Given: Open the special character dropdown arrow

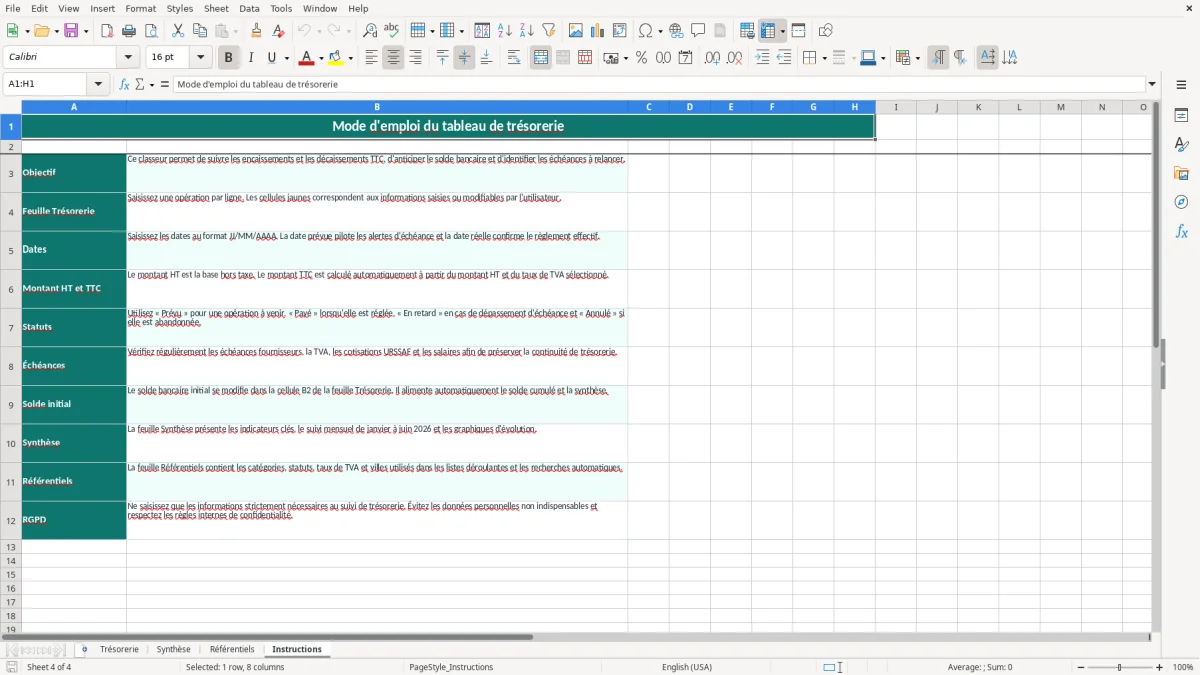Looking at the screenshot, I should click(660, 31).
